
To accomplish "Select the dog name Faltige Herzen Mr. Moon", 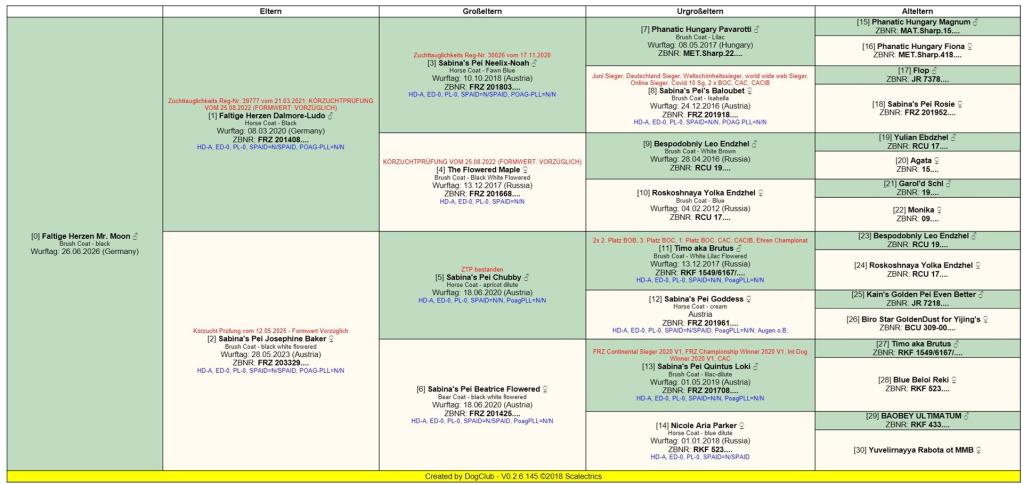I will (x=87, y=235).
